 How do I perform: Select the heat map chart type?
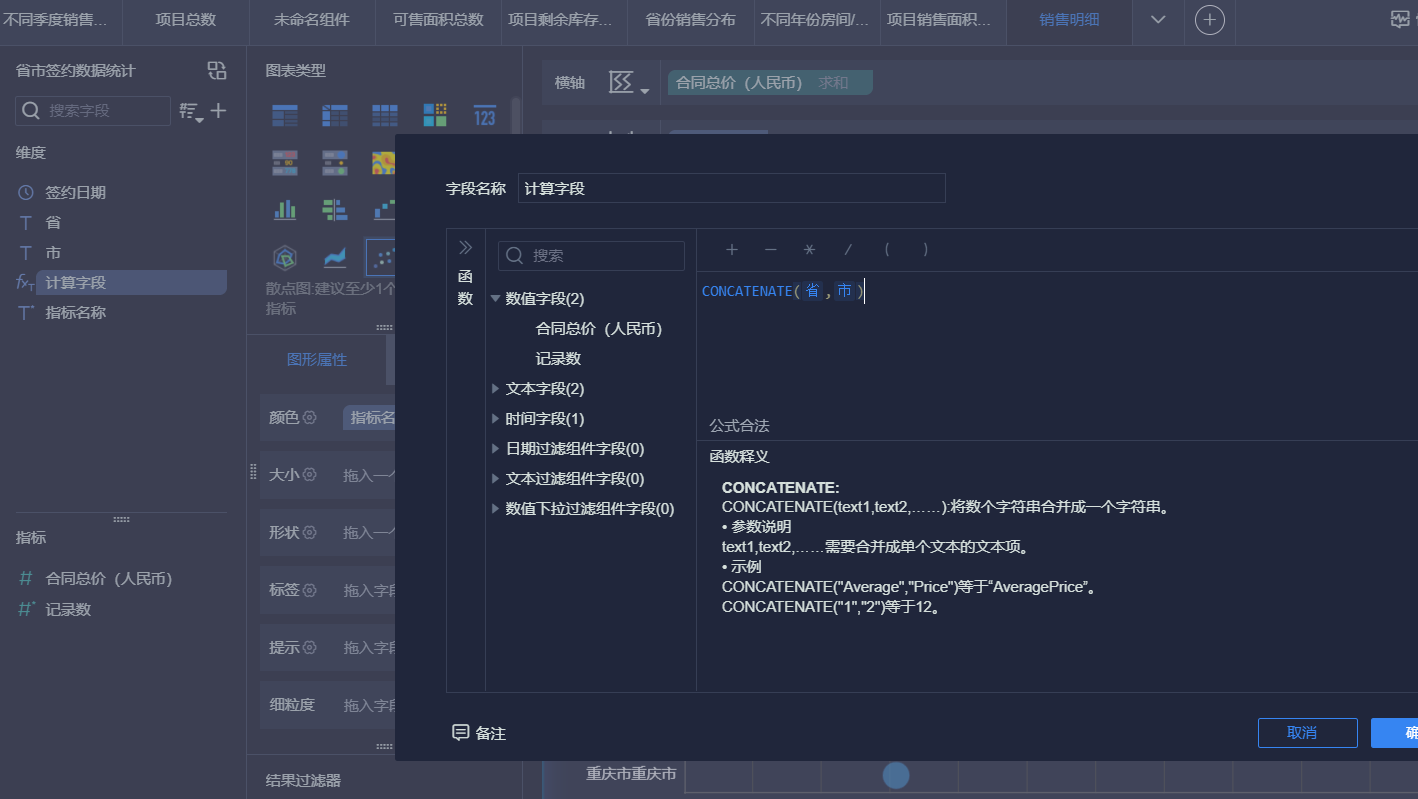click(383, 162)
